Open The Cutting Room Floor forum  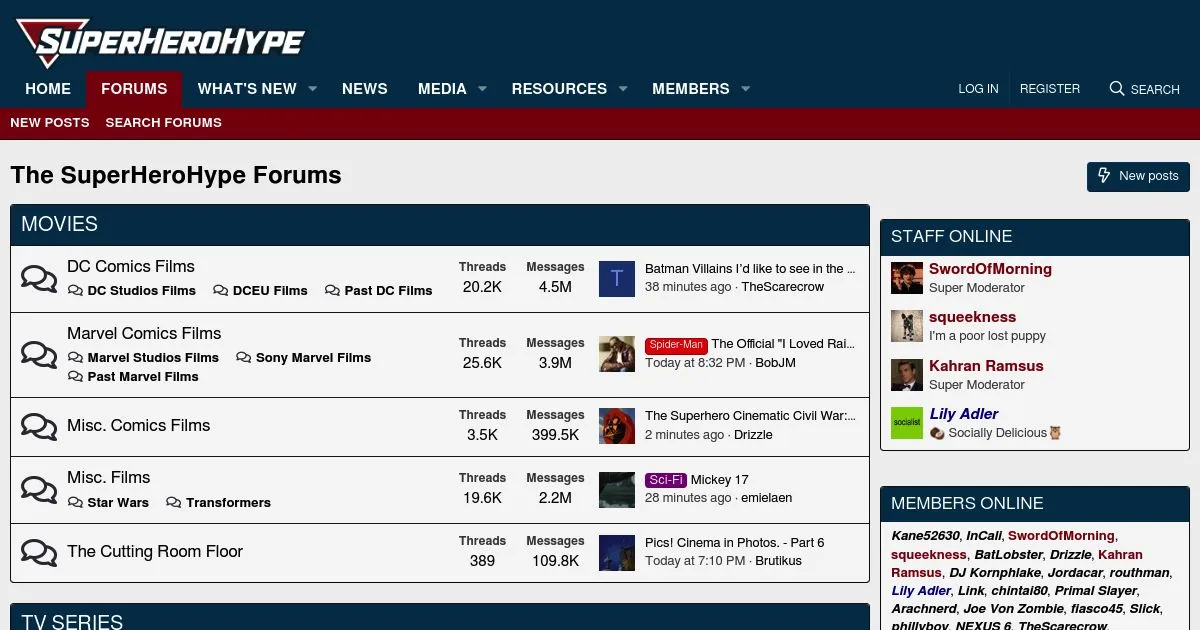[x=155, y=551]
